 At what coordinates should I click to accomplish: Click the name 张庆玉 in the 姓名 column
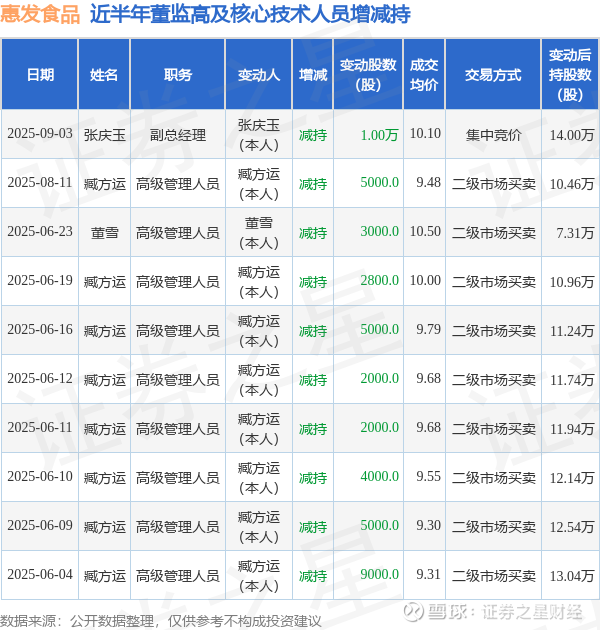(104, 135)
